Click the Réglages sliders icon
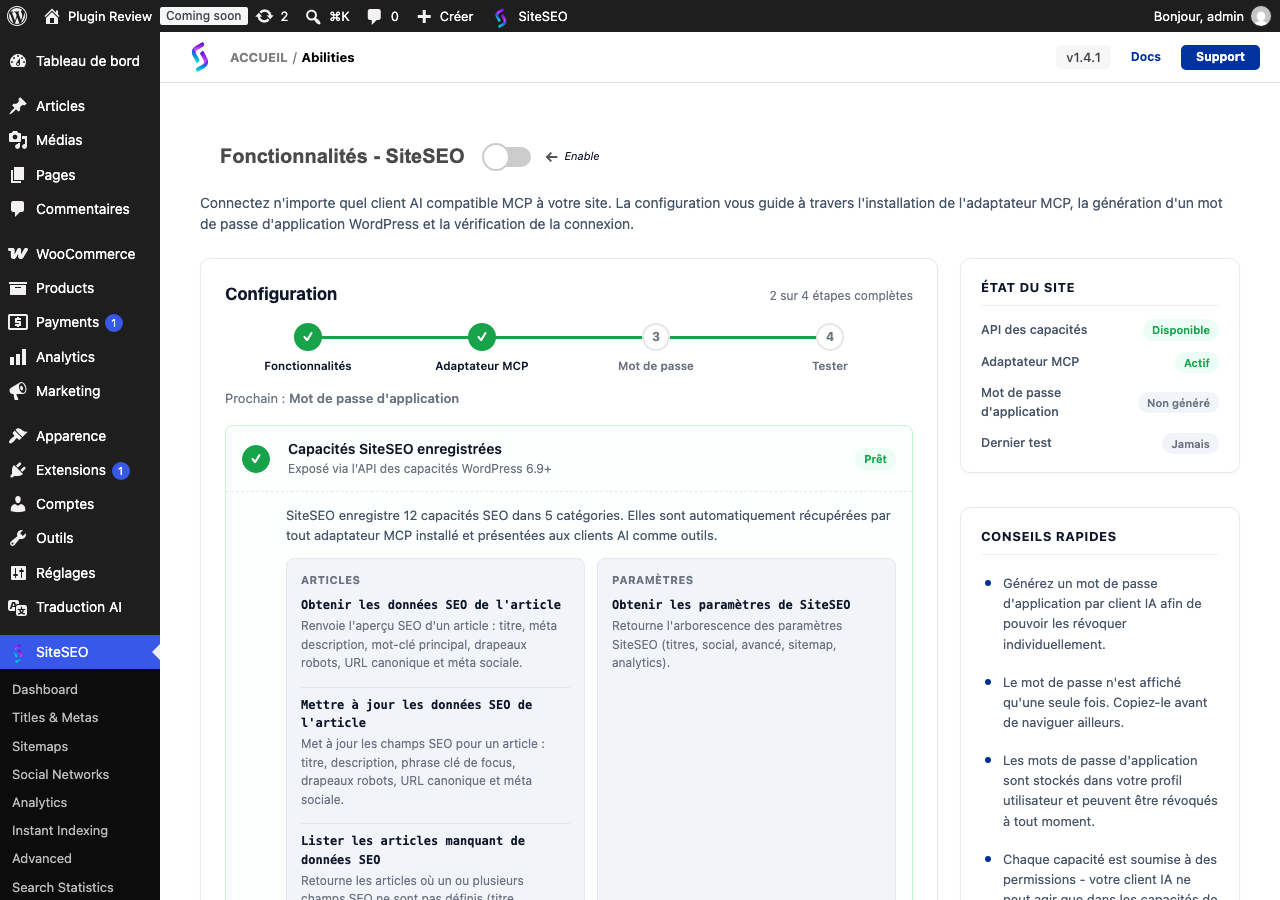Image resolution: width=1280 pixels, height=900 pixels. 18,573
